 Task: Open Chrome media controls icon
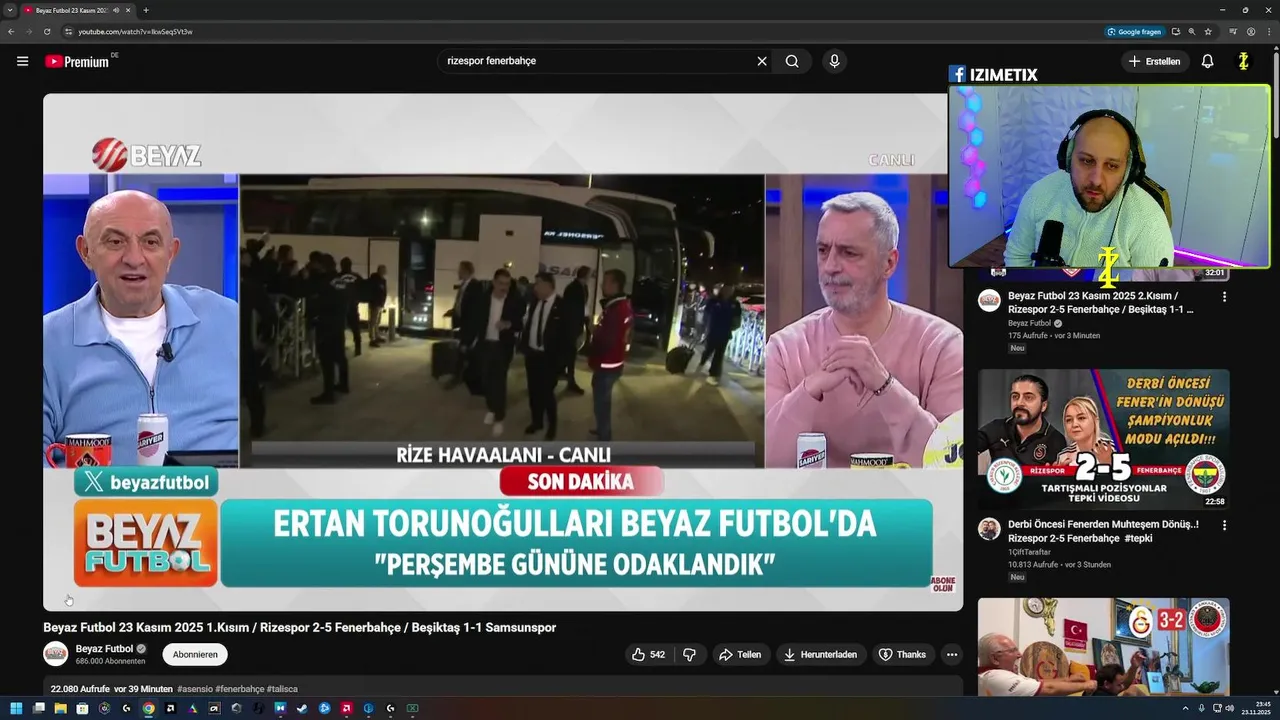pos(1233,31)
